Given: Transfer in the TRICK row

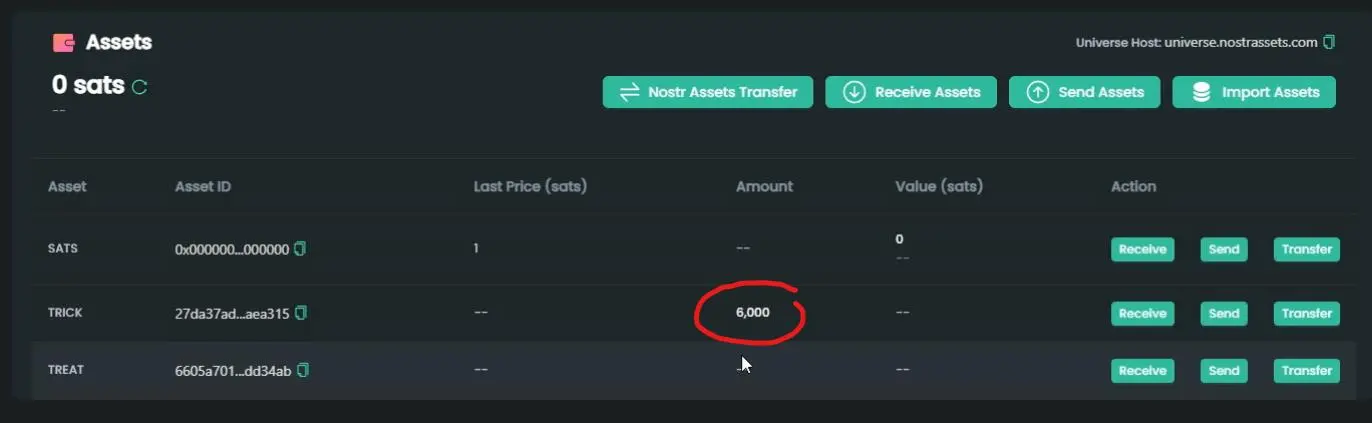Looking at the screenshot, I should point(1306,313).
